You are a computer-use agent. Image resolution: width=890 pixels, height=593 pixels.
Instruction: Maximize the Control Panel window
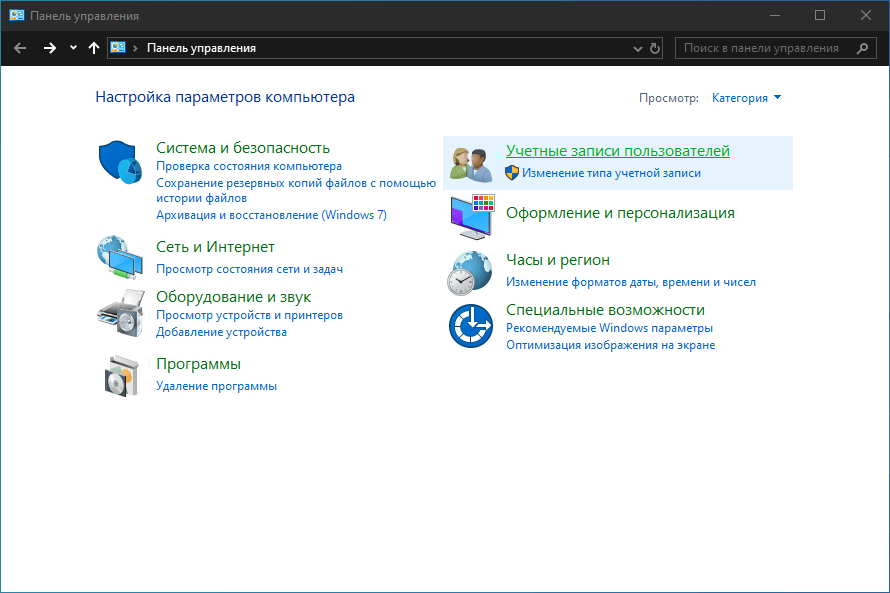[x=820, y=15]
